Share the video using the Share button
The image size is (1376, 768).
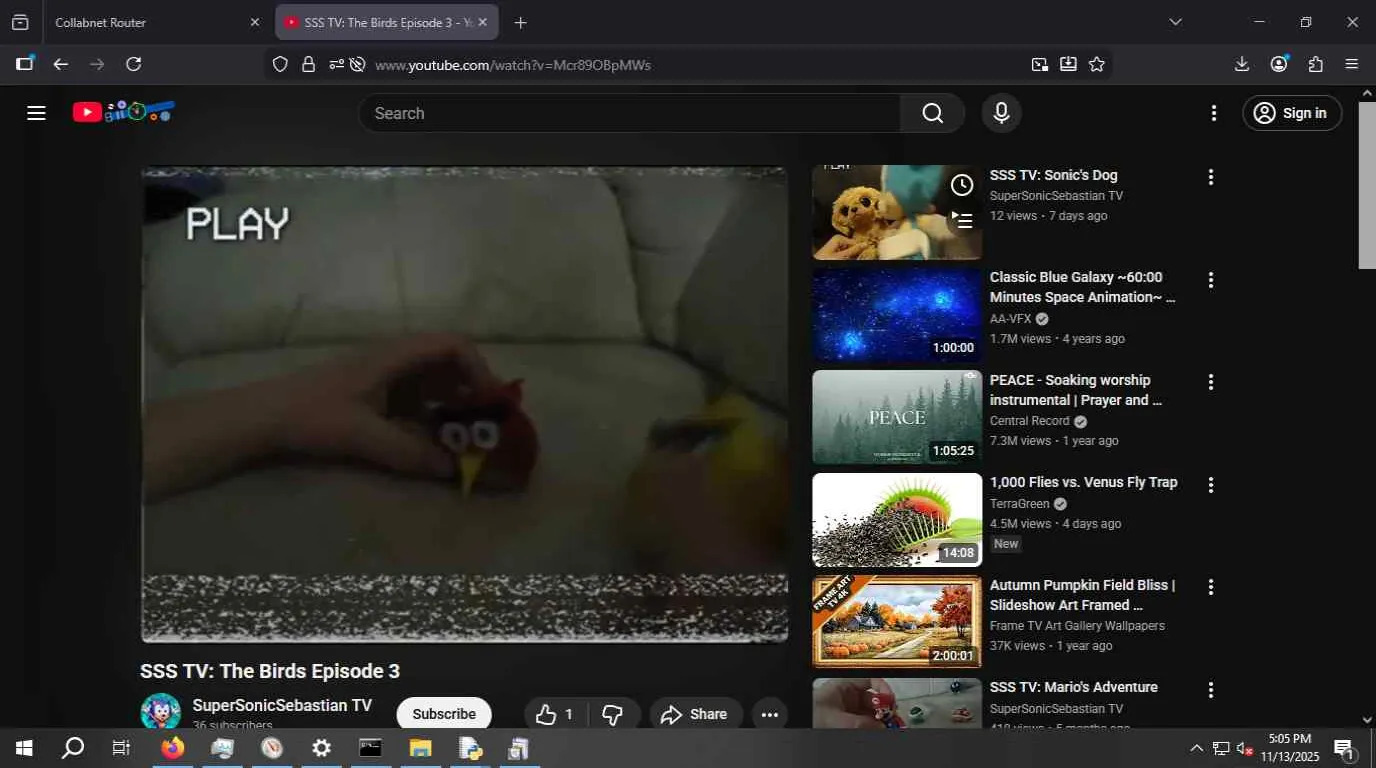[x=696, y=714]
